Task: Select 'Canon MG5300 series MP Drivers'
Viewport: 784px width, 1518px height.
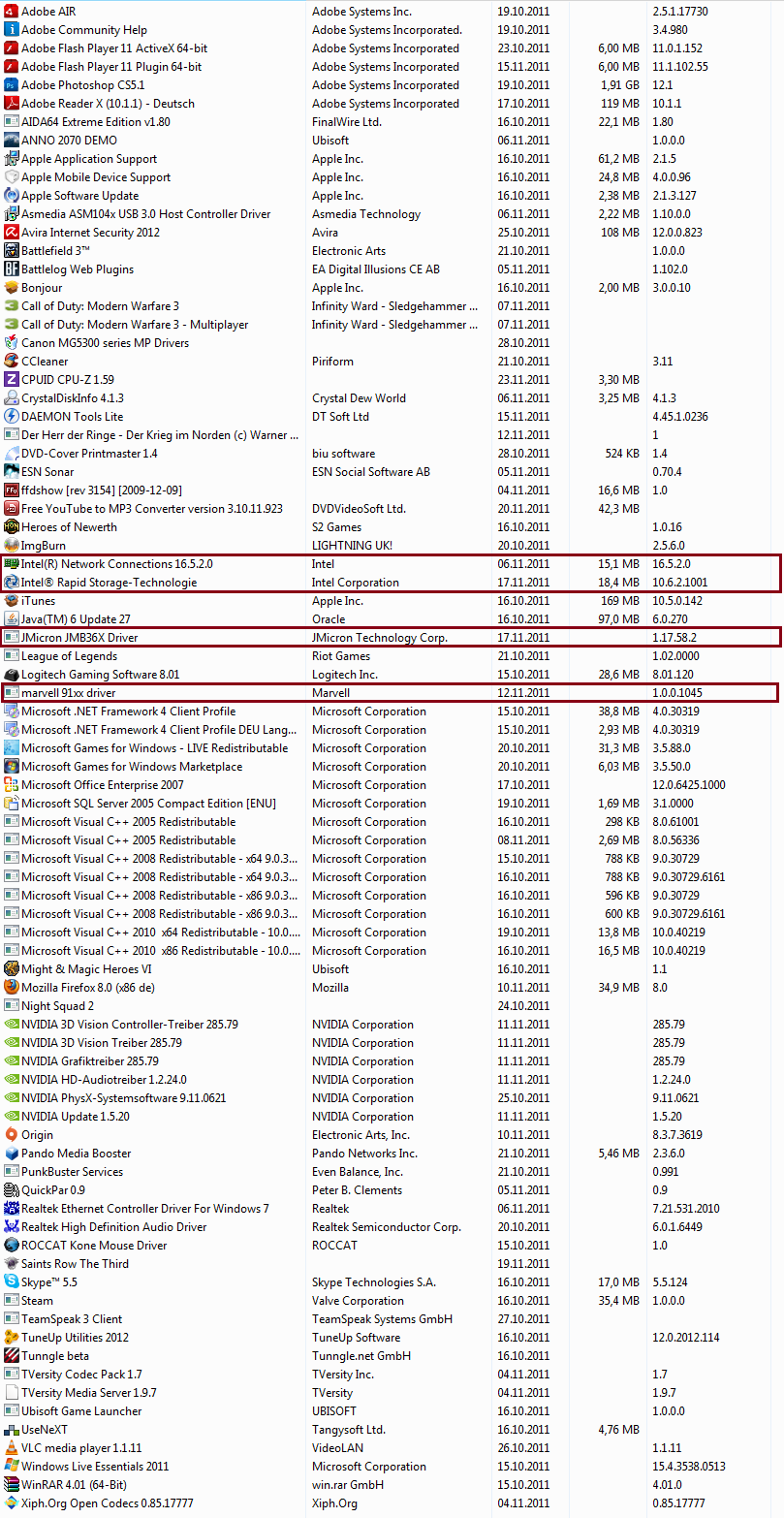Action: point(106,343)
